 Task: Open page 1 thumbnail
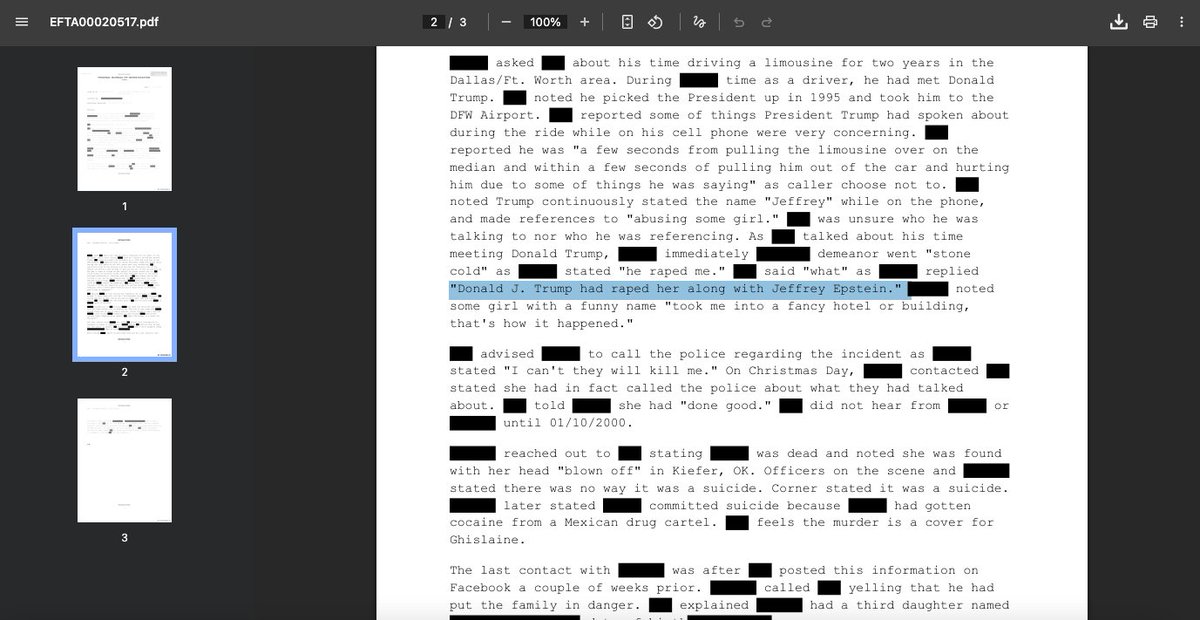[124, 129]
